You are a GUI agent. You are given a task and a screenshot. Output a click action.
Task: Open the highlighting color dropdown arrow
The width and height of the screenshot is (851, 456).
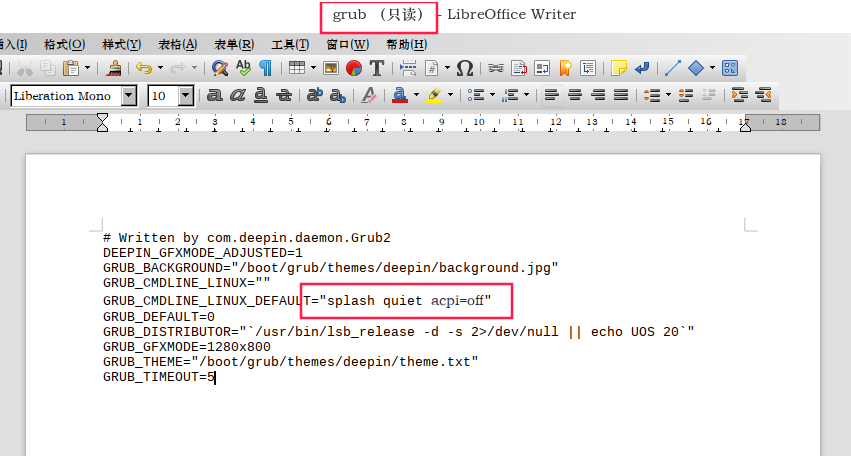coord(450,96)
